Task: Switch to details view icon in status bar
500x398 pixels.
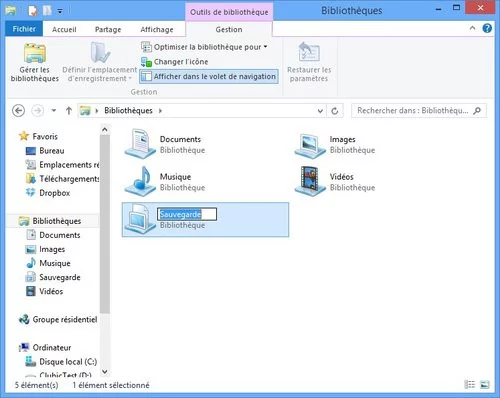Action: pos(469,385)
